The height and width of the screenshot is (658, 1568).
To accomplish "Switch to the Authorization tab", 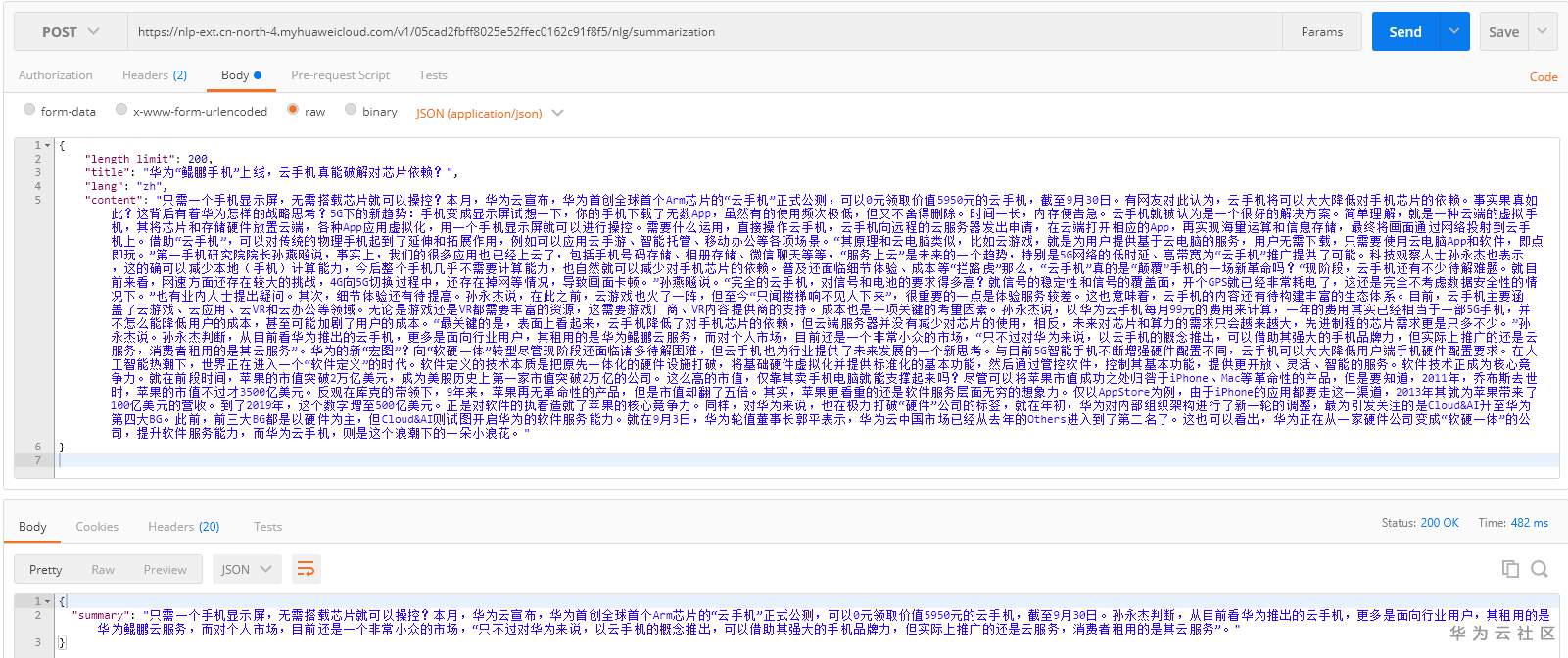I will tap(56, 75).
